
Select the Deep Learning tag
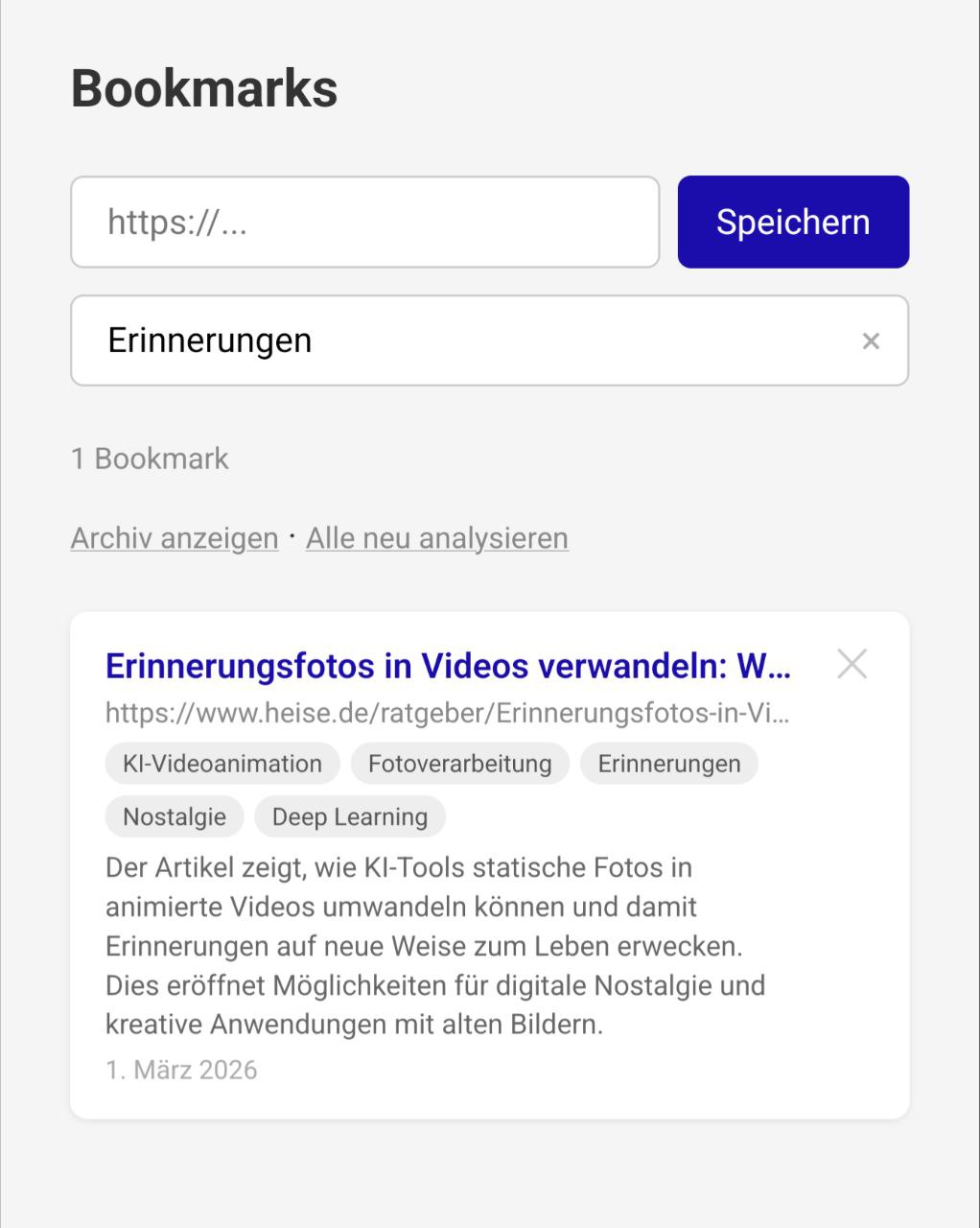click(350, 815)
